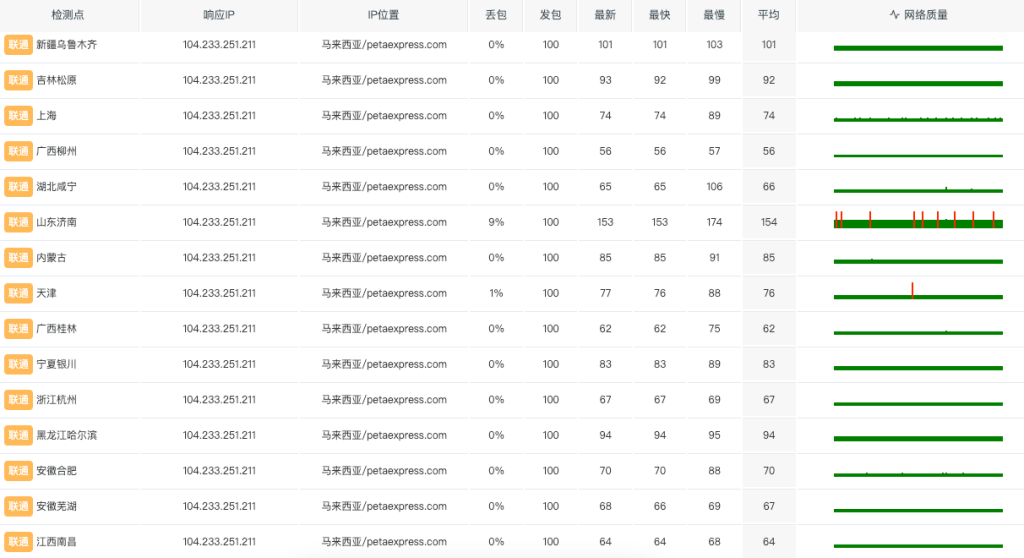Image resolution: width=1024 pixels, height=558 pixels.
Task: Click 山东济南 network quality chart with red spikes
Action: click(x=917, y=221)
